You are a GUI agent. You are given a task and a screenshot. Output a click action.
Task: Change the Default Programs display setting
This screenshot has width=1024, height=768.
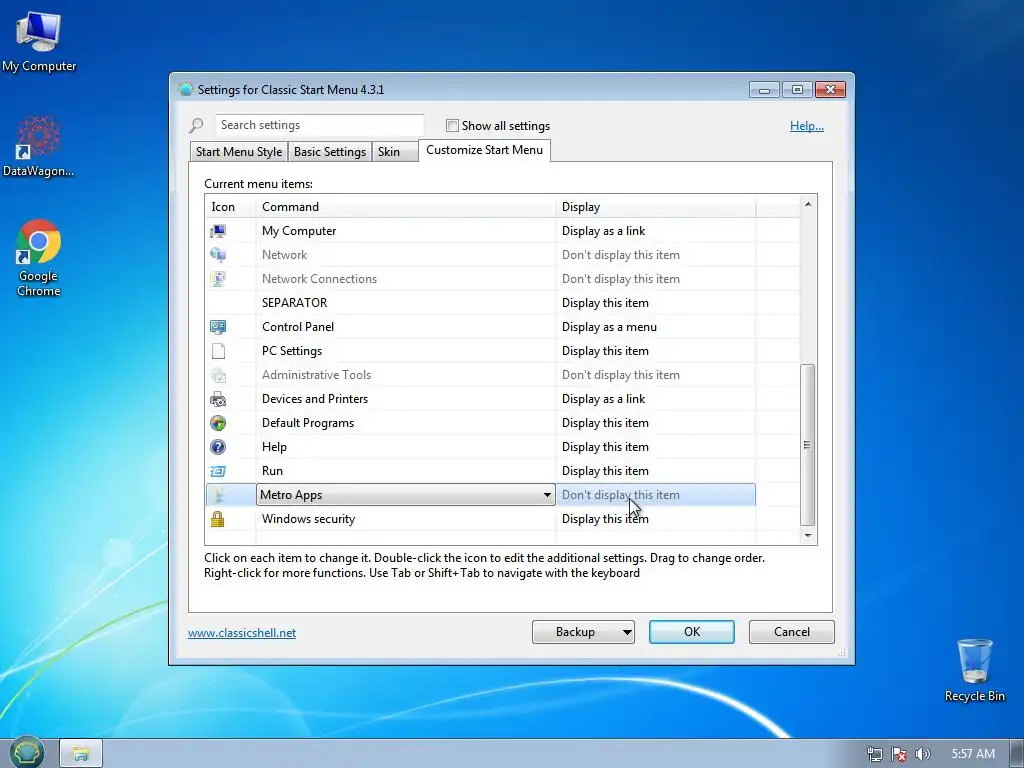click(x=656, y=423)
